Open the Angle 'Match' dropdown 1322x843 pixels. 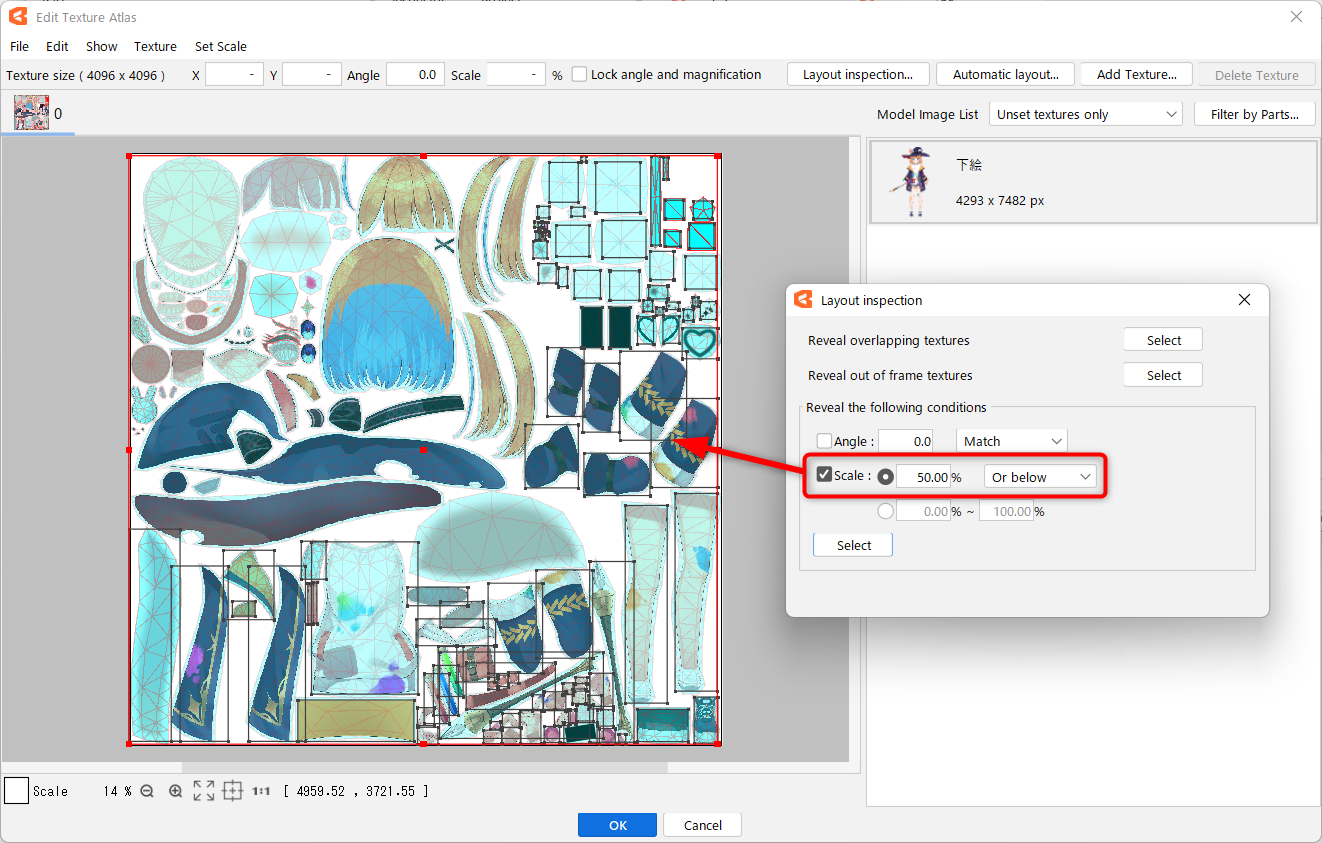[x=1011, y=441]
